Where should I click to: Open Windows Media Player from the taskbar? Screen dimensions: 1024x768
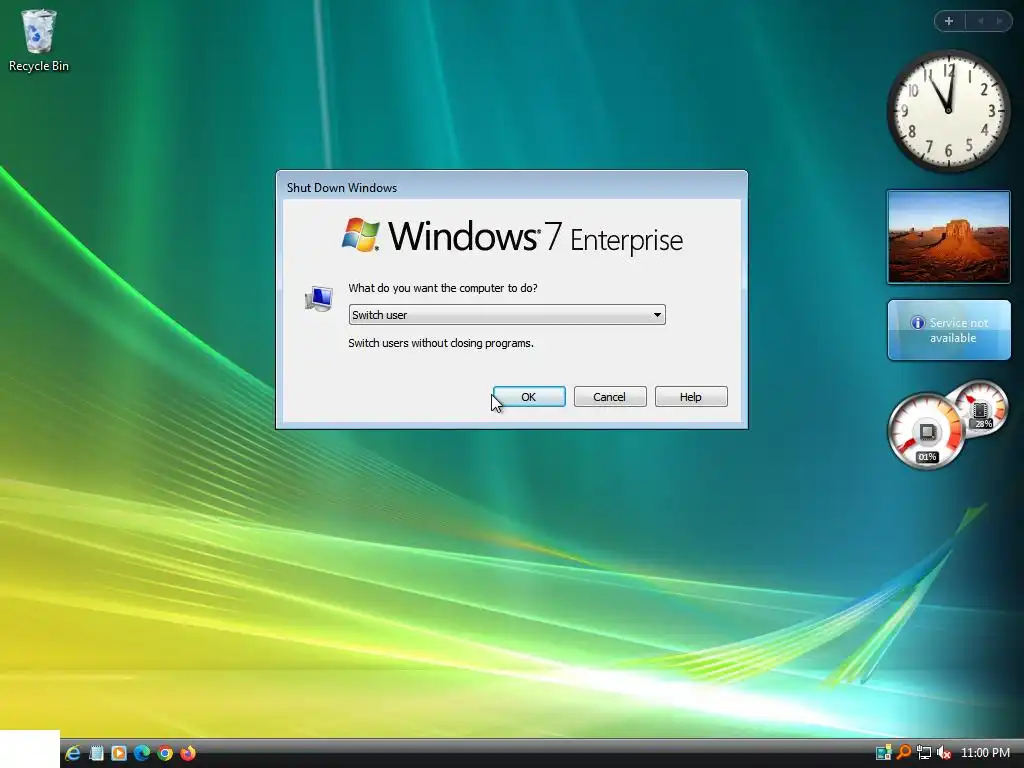click(119, 753)
